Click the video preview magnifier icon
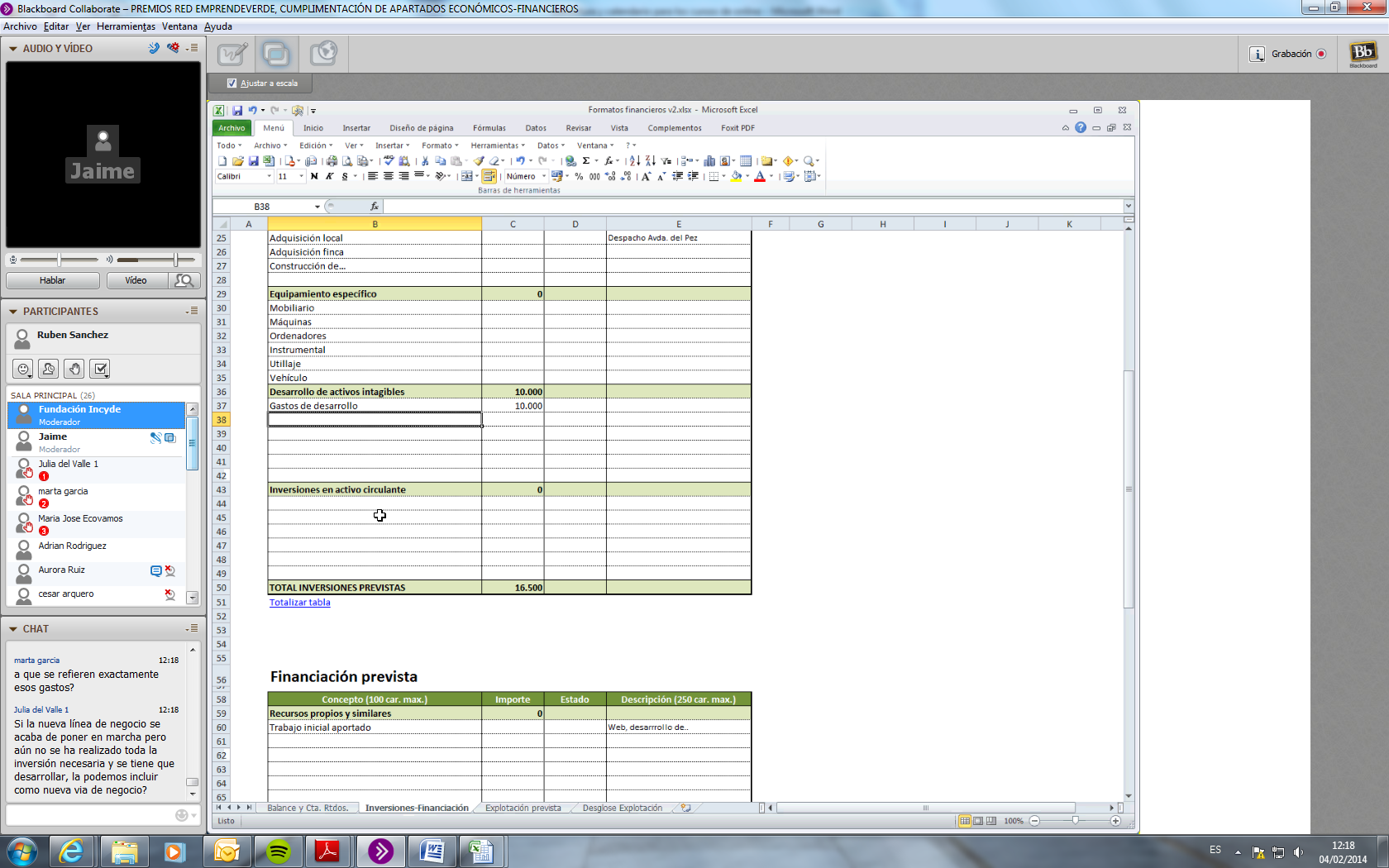 tap(184, 280)
